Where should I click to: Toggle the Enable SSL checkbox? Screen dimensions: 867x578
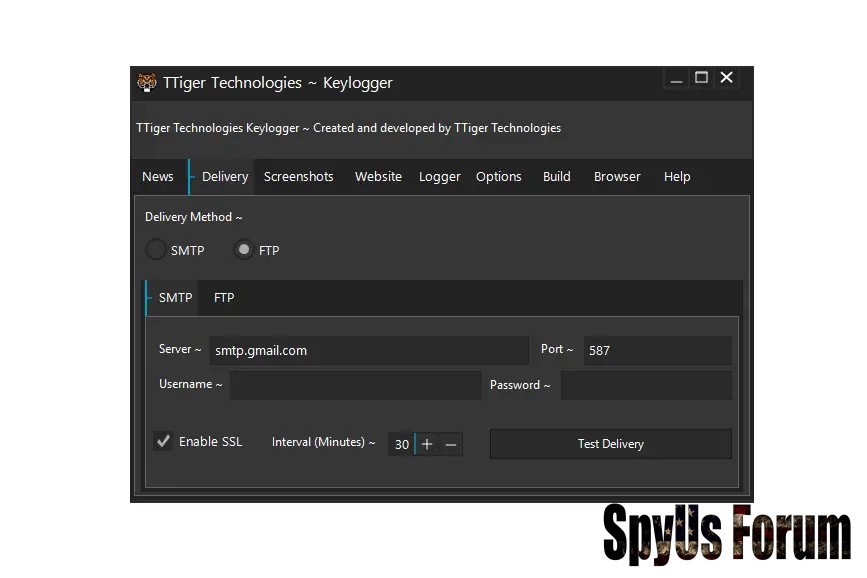tap(163, 441)
